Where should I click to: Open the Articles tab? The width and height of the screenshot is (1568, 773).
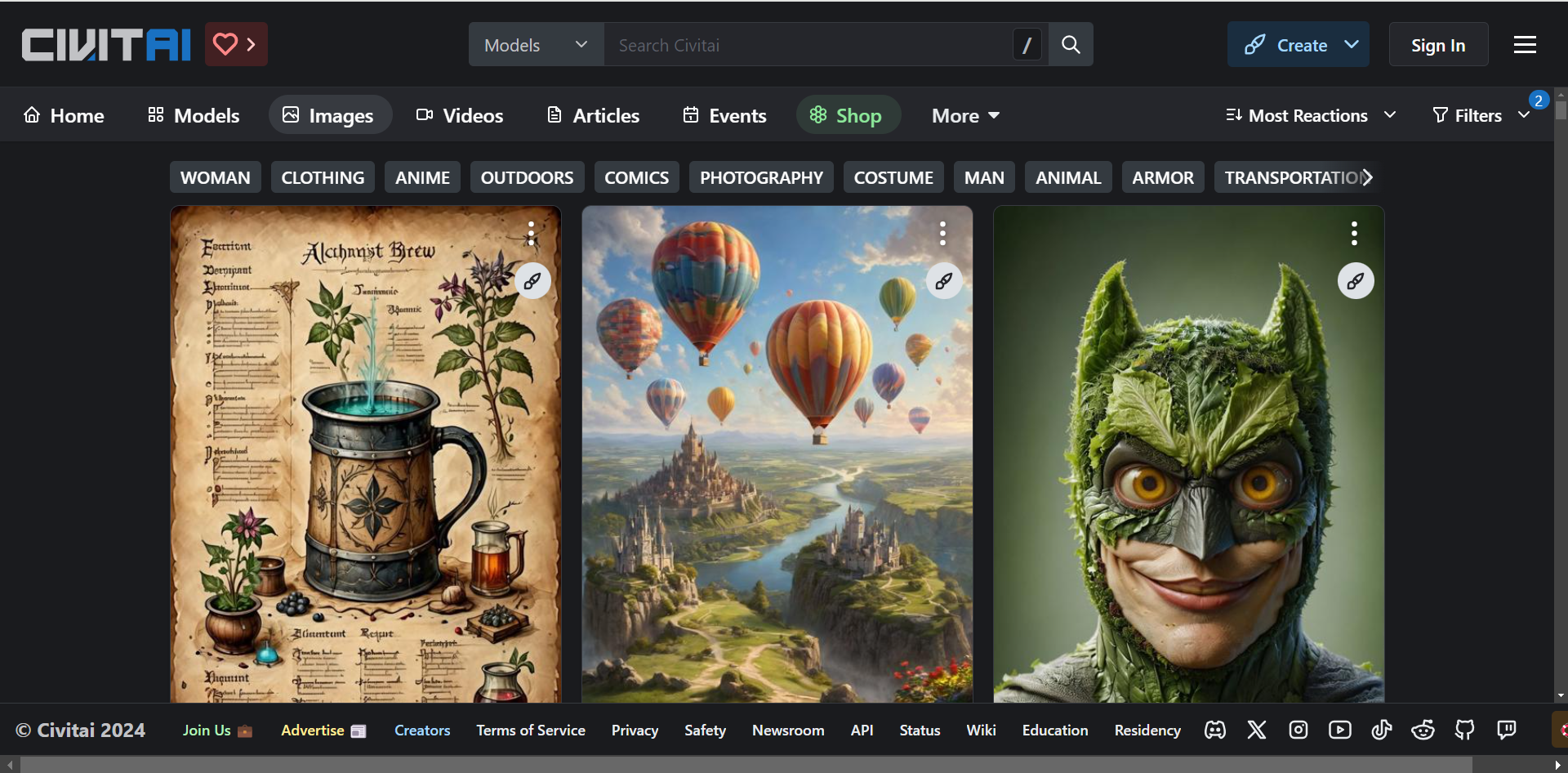tap(593, 115)
